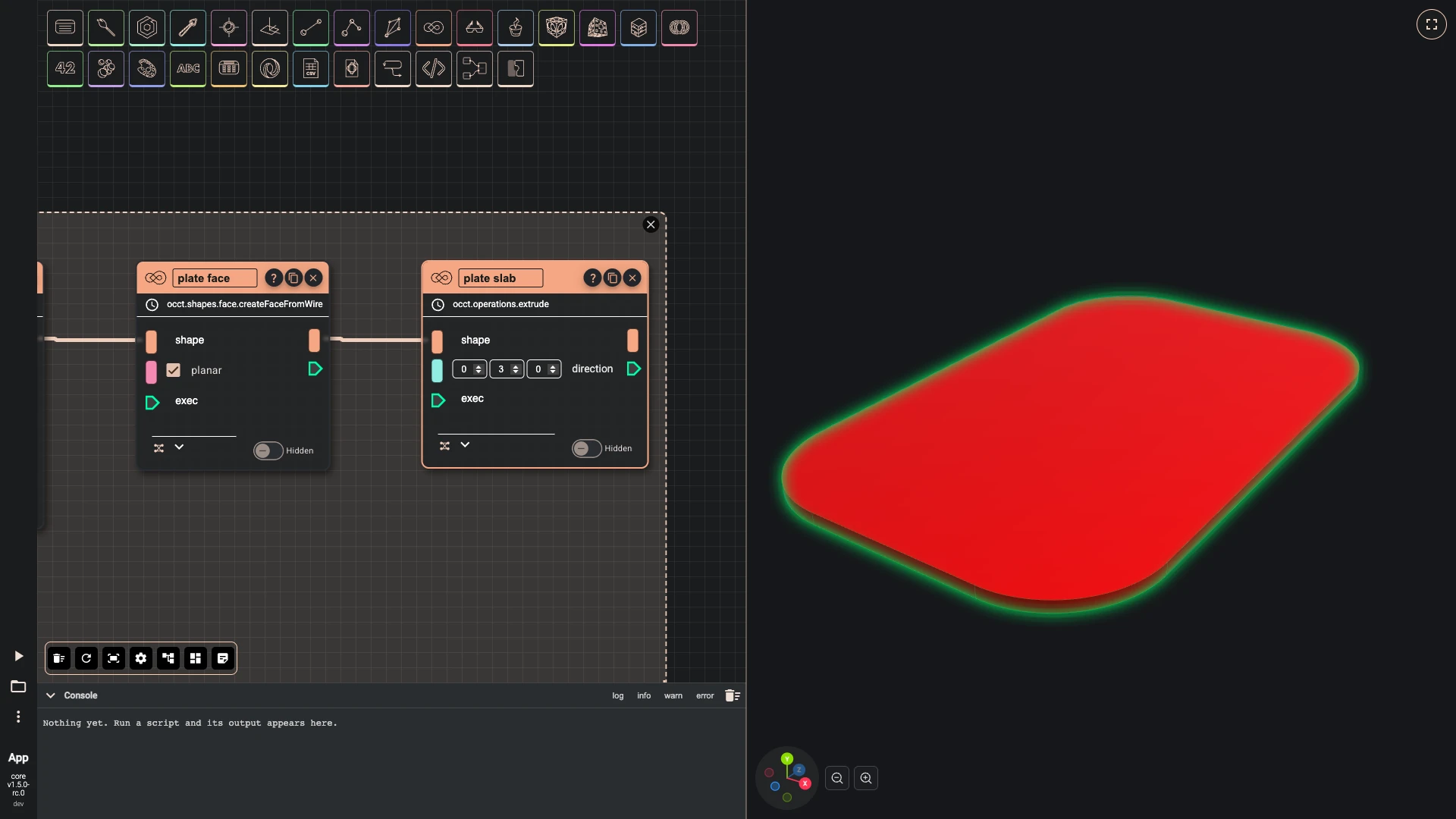Open the sunglasses category icon
The height and width of the screenshot is (819, 1456).
475,27
